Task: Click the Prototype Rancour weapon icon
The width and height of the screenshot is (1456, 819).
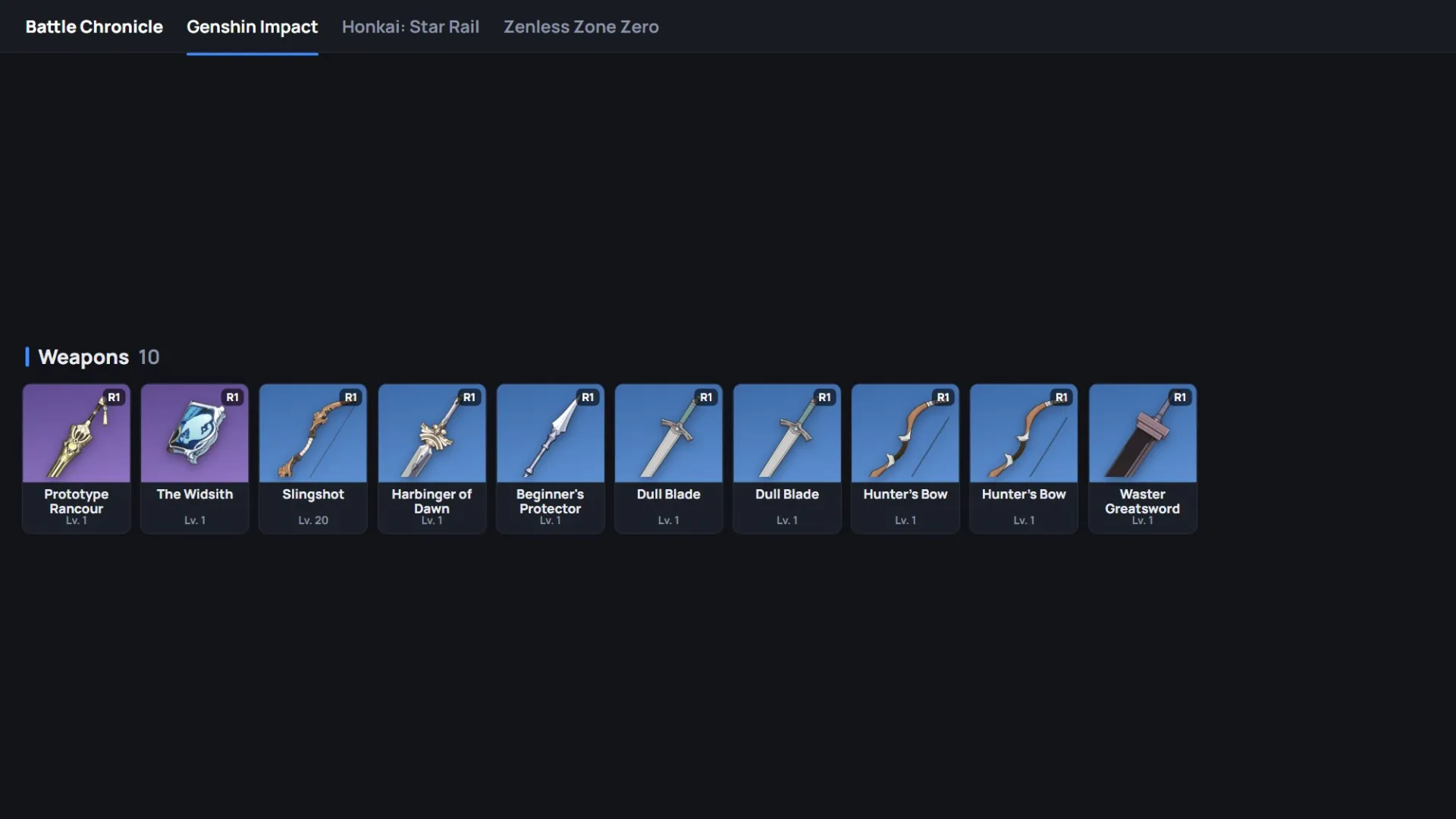Action: click(x=76, y=433)
